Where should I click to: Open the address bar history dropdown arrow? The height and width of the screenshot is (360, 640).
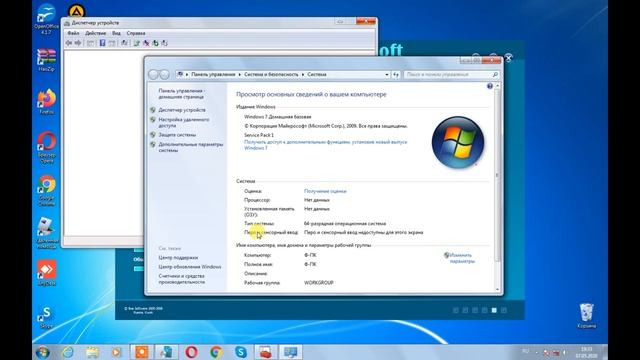tap(387, 75)
